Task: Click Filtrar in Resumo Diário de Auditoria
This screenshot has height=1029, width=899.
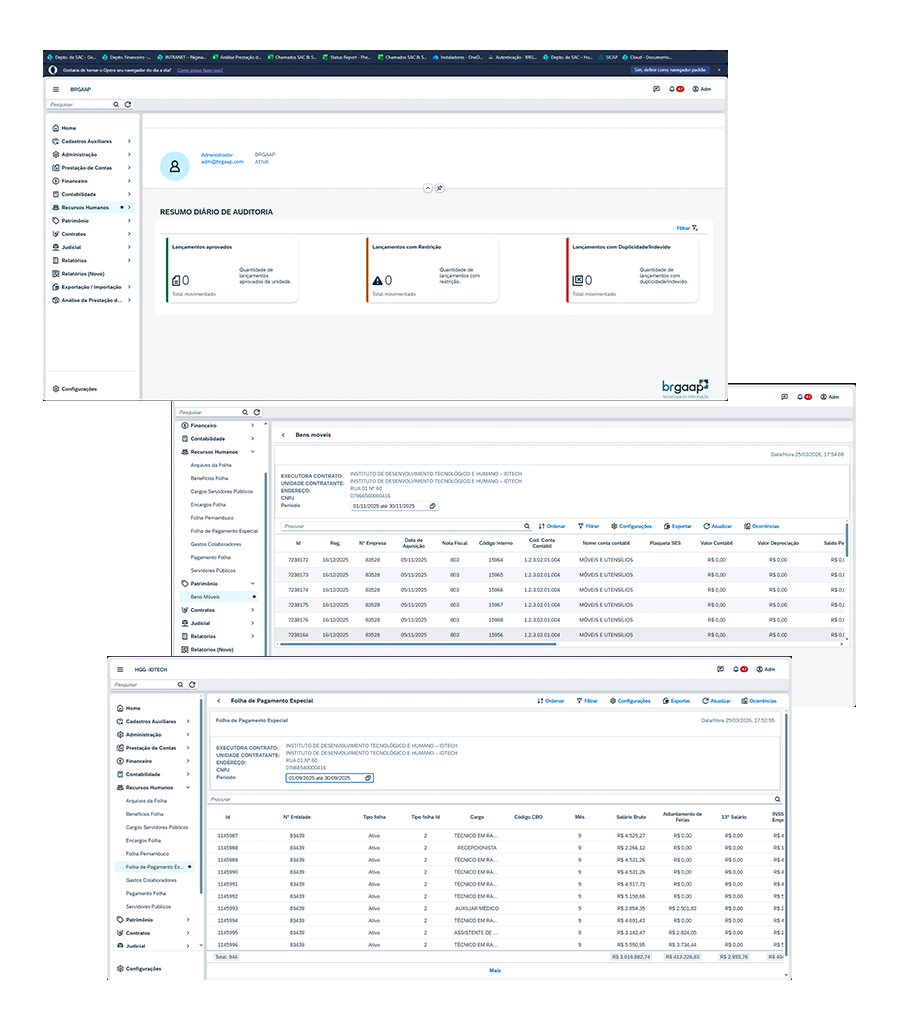Action: tap(686, 228)
